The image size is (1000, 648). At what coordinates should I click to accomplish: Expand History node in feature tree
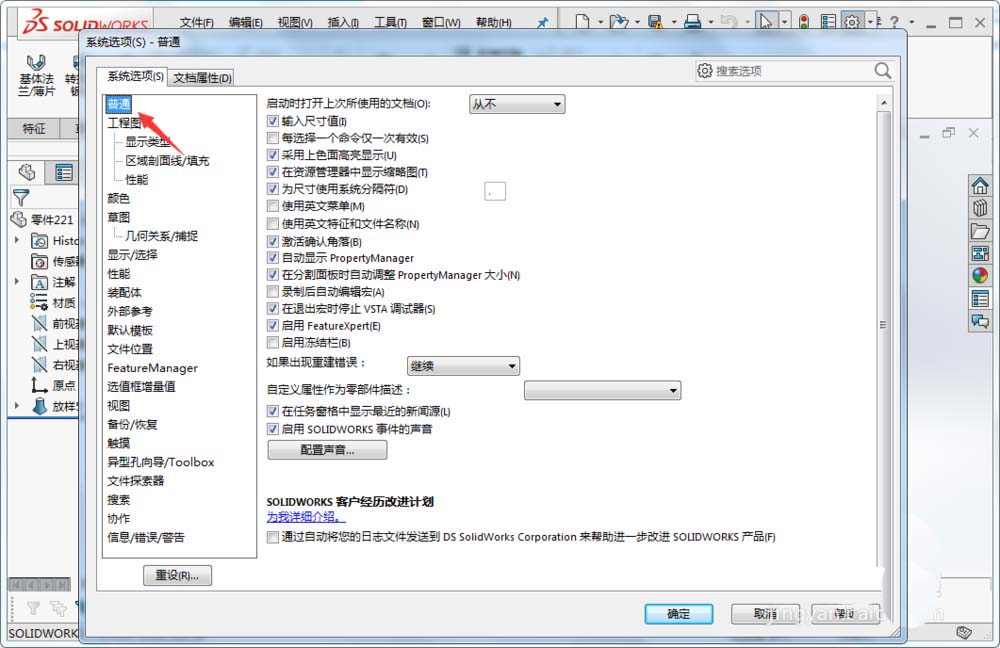[17, 240]
